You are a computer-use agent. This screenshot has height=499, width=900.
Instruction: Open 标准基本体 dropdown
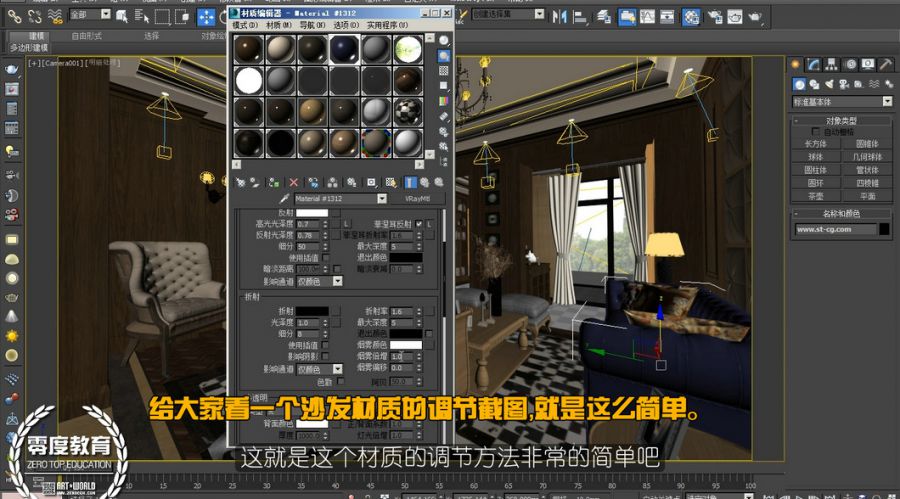(x=887, y=102)
